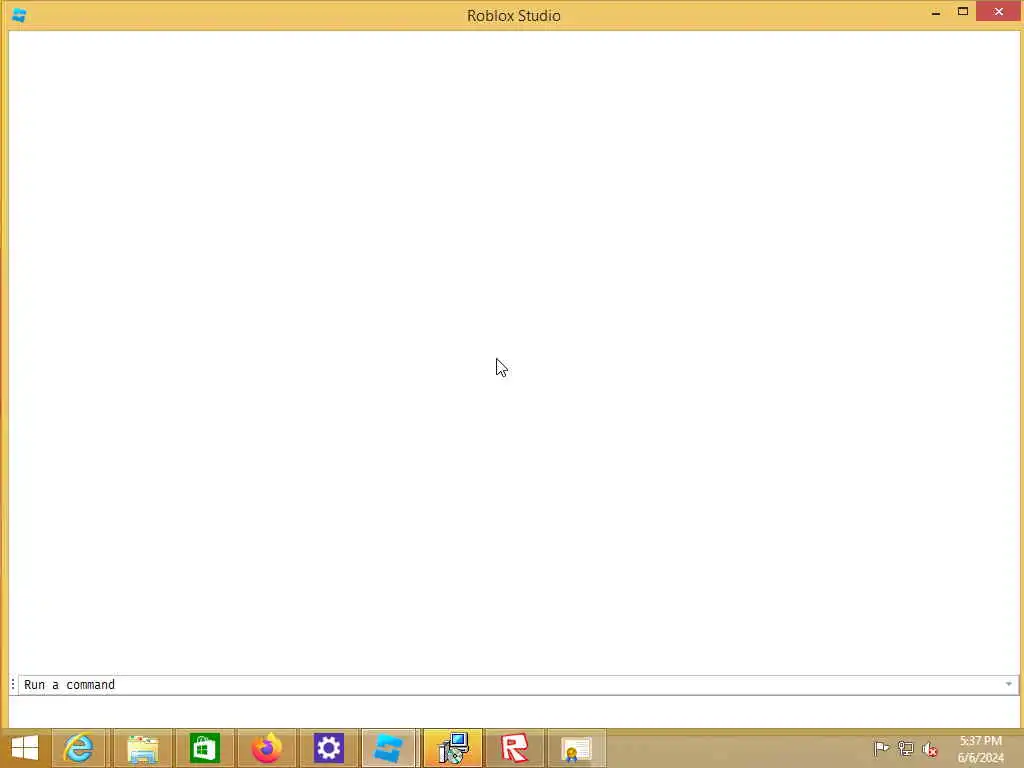Viewport: 1024px width, 768px height.
Task: Maximize the Roblox Studio window
Action: click(963, 12)
